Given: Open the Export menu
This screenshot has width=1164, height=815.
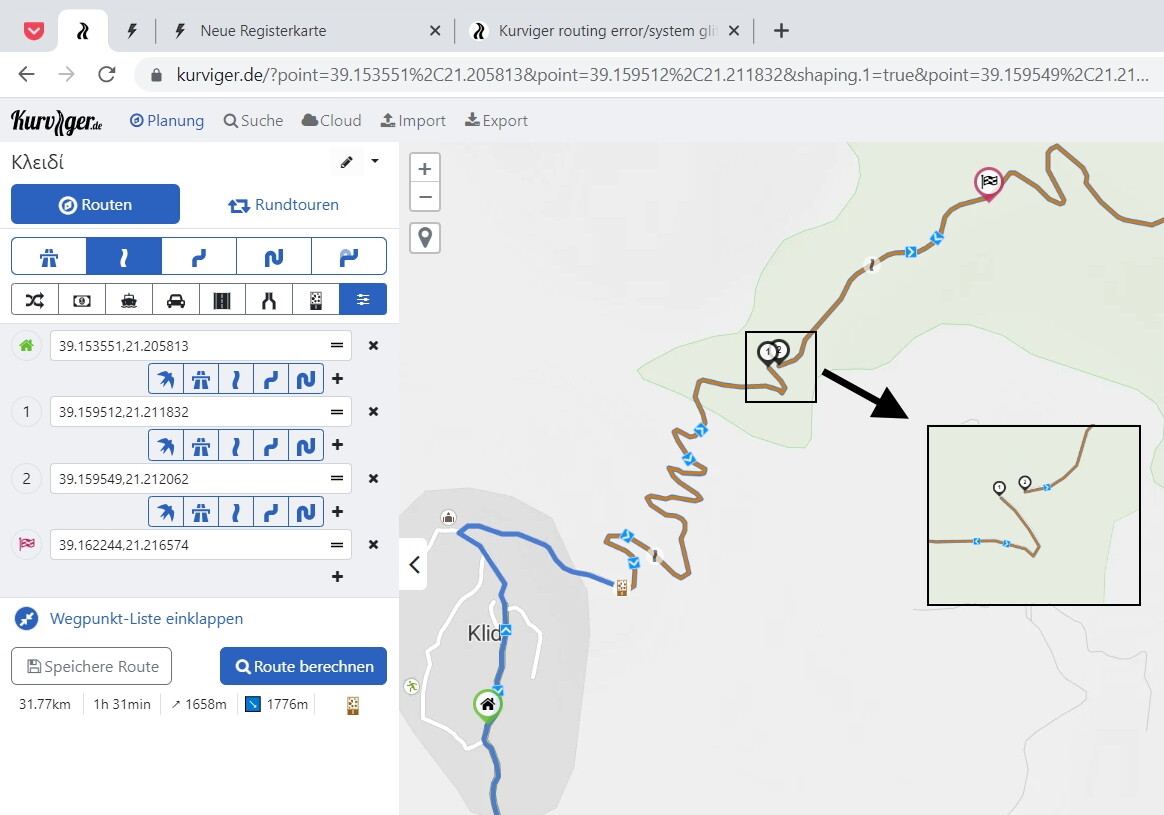Looking at the screenshot, I should (x=496, y=121).
